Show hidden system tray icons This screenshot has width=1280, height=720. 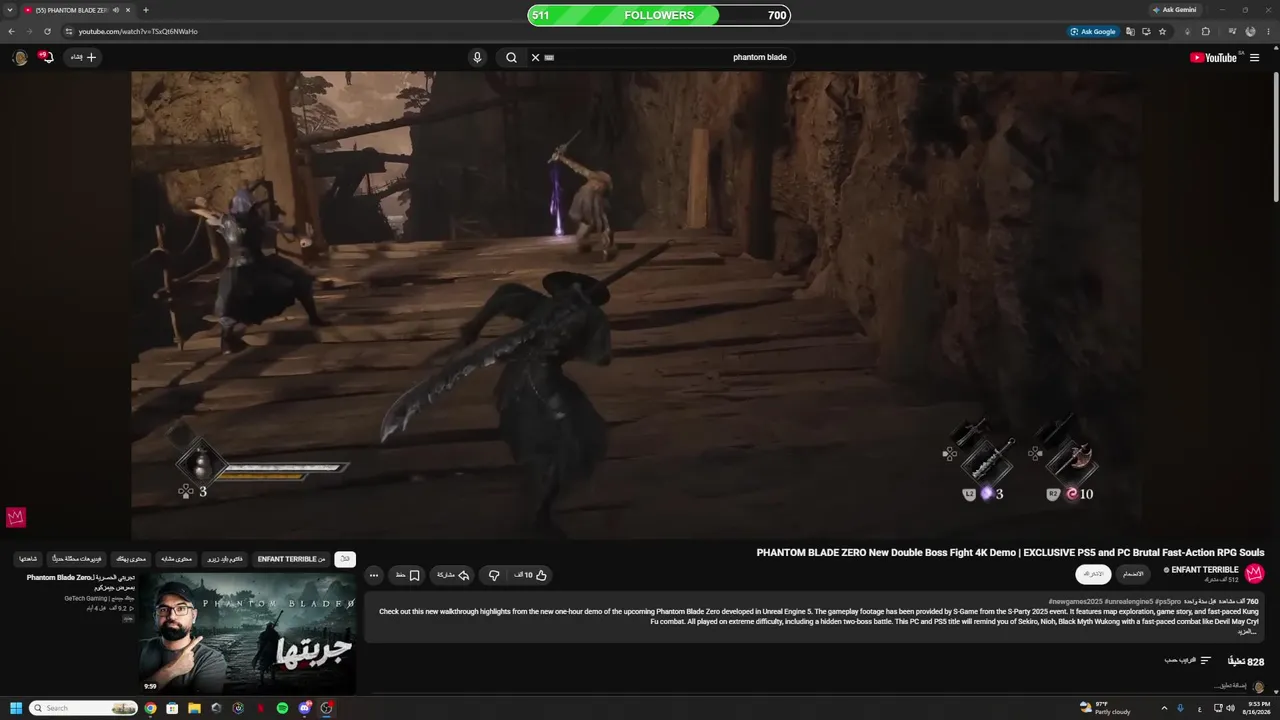[1164, 708]
